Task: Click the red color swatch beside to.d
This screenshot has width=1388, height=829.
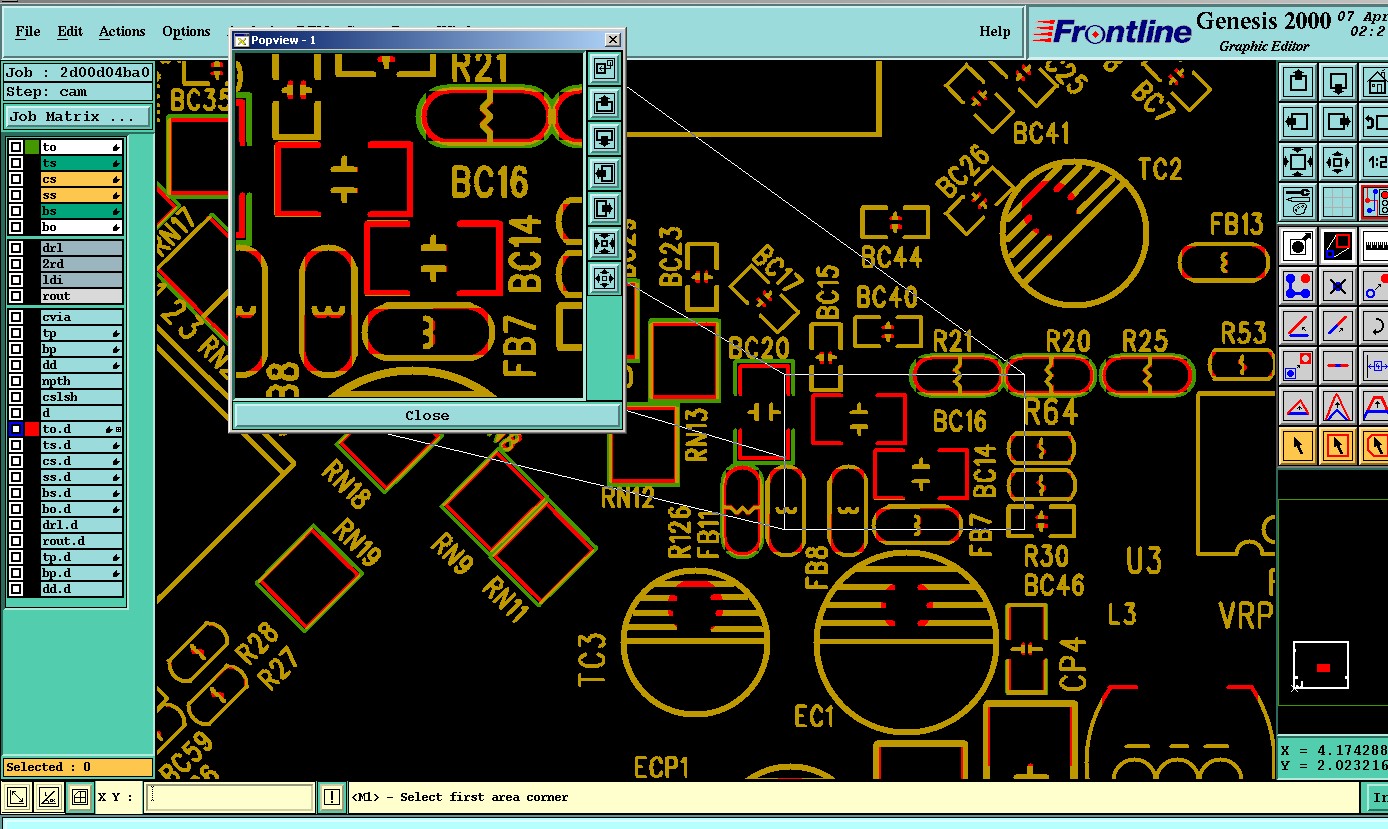Action: (33, 429)
